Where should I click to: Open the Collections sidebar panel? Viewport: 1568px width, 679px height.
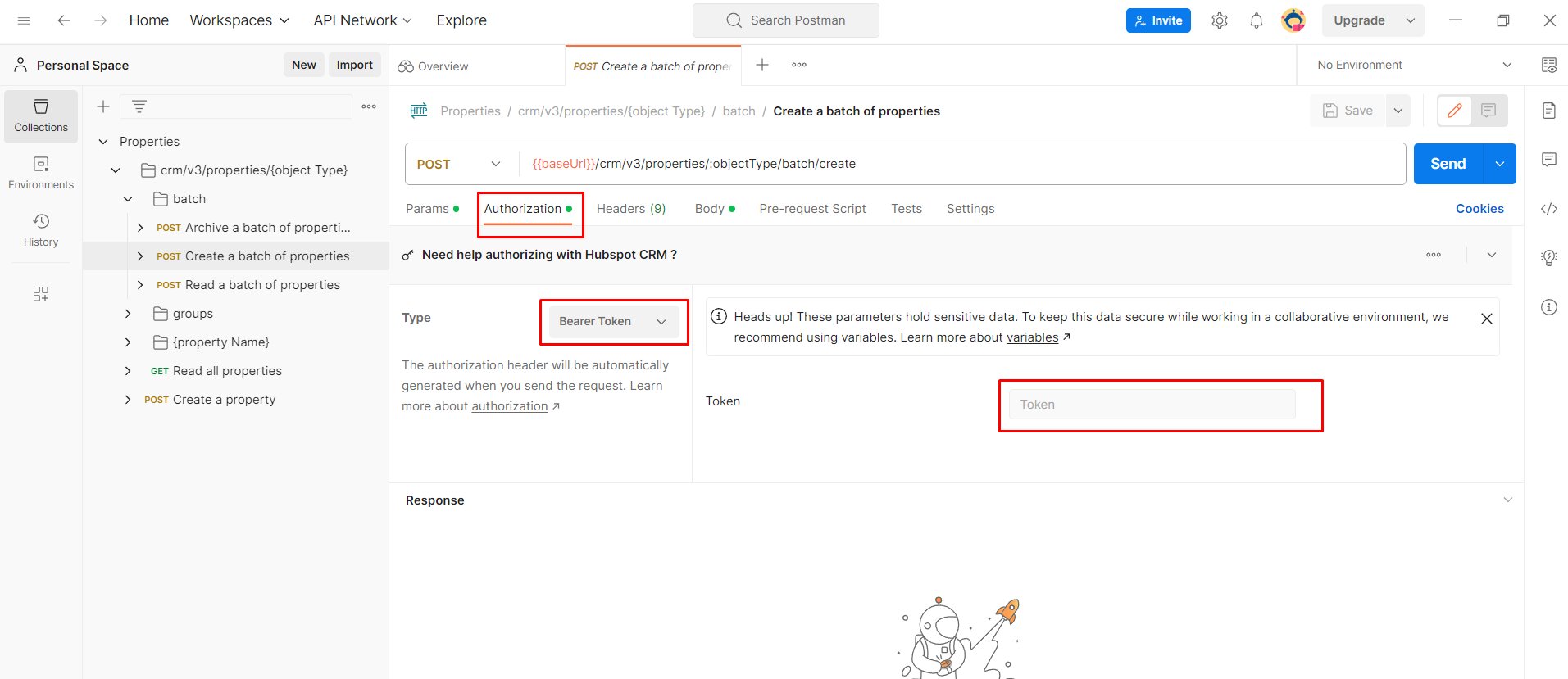pos(41,116)
